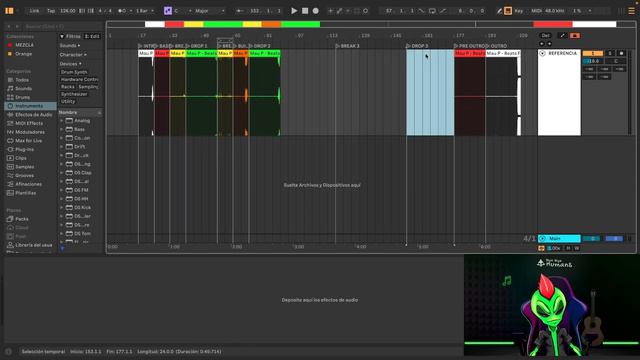Open the Plug-ins category icon
This screenshot has width=640, height=360.
tap(10, 149)
